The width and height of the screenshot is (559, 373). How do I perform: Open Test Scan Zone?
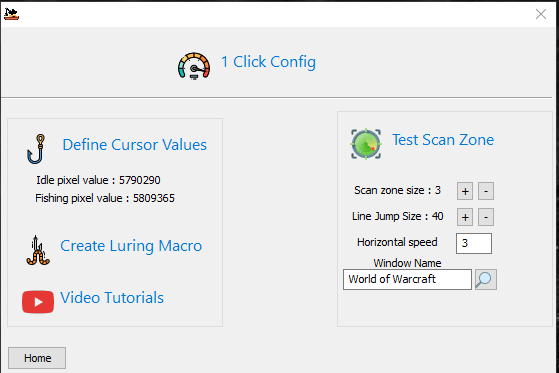coord(443,140)
